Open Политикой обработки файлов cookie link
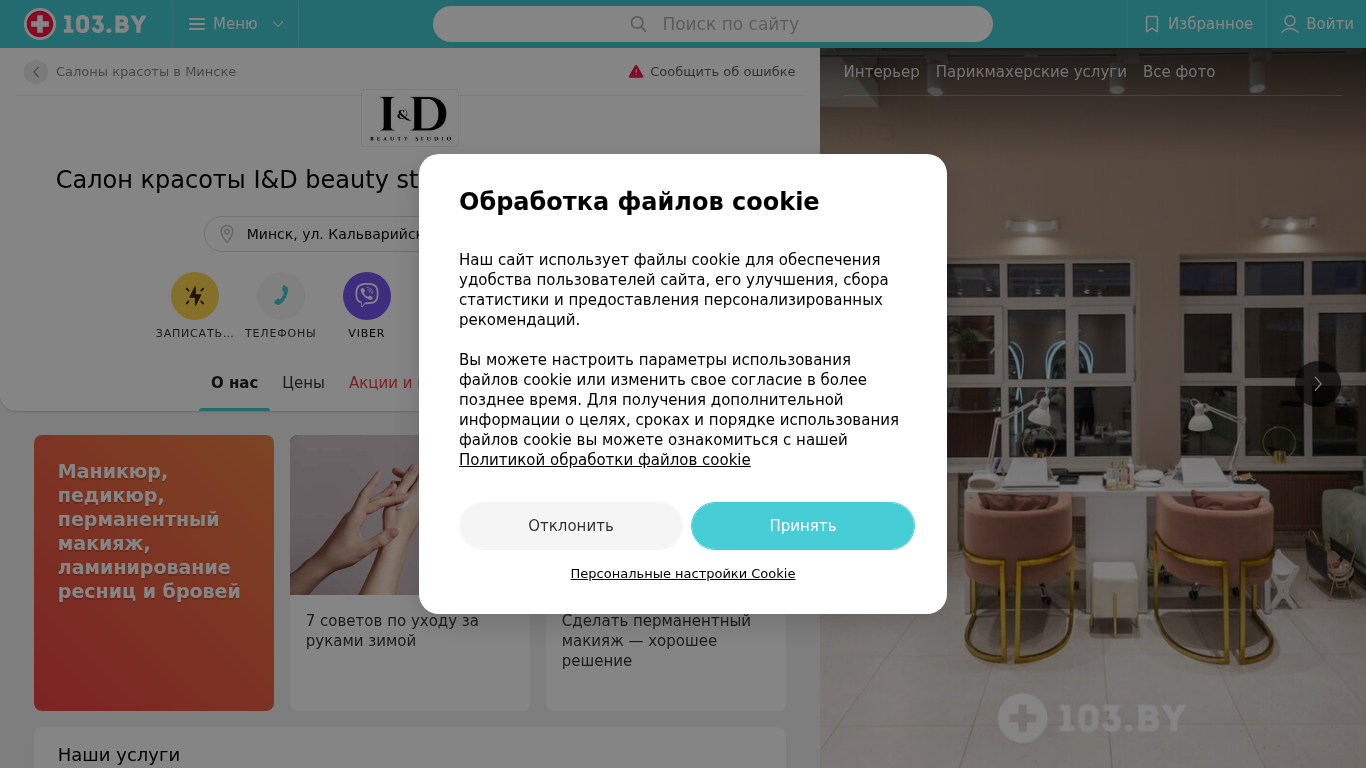Image resolution: width=1366 pixels, height=768 pixels. 605,460
